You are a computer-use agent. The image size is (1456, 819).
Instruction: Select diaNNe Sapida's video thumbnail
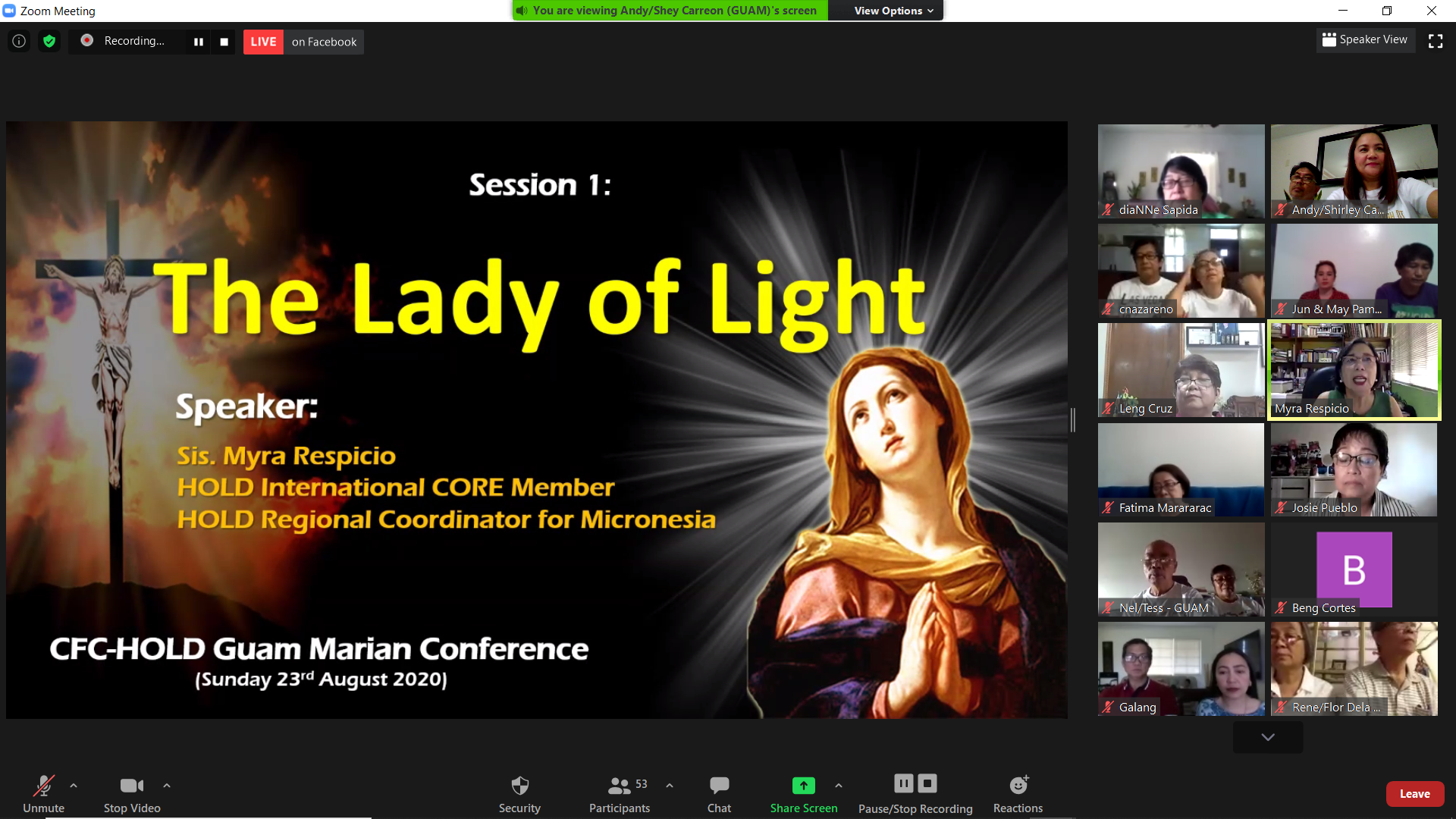(x=1181, y=171)
